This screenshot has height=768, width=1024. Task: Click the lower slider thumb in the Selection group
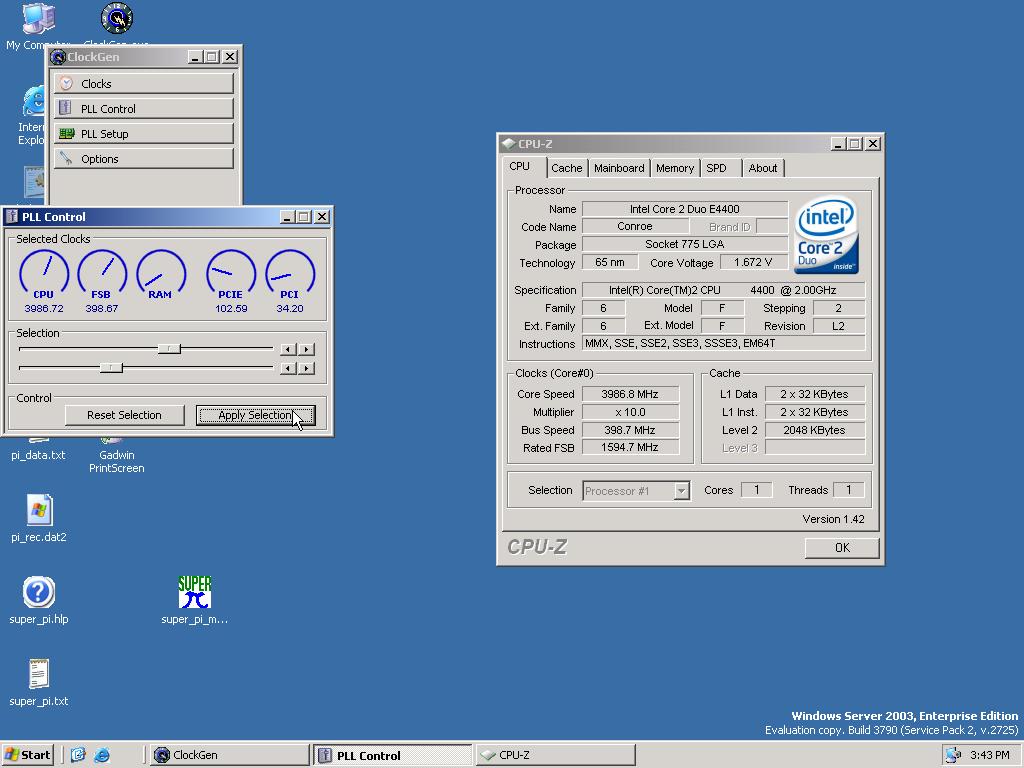pos(111,368)
